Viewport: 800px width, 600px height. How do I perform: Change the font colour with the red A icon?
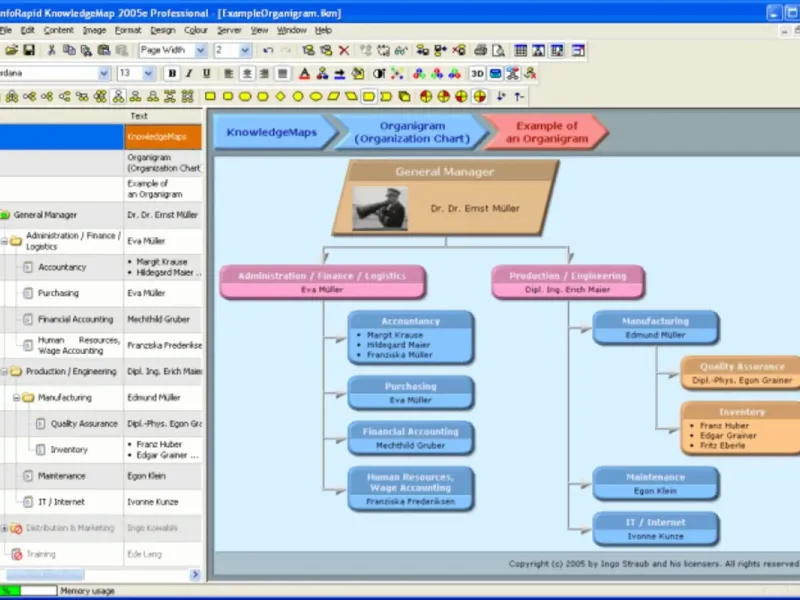[x=305, y=73]
